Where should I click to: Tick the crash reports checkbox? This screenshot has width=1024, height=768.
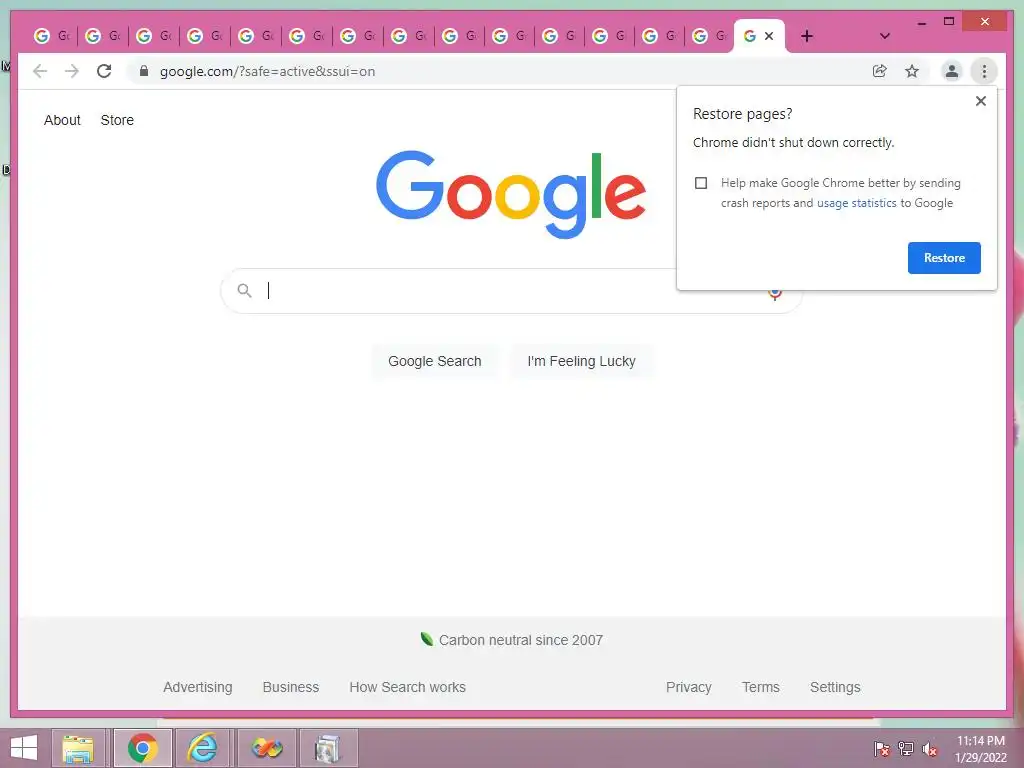click(x=701, y=183)
